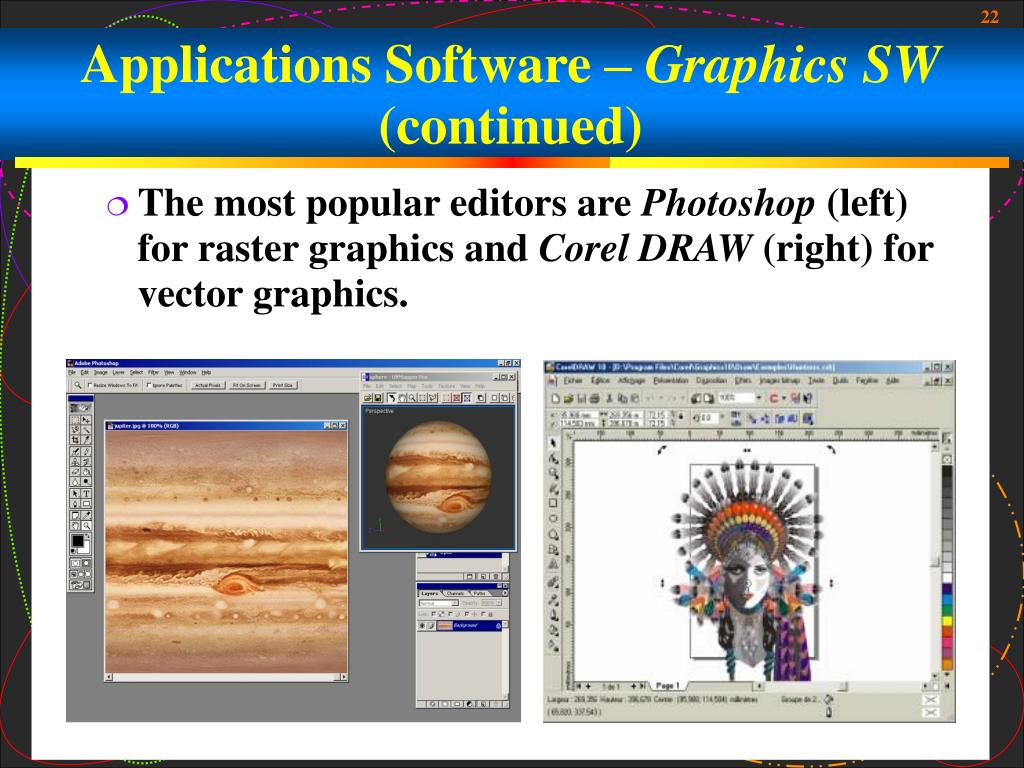Image resolution: width=1024 pixels, height=768 pixels.
Task: Click the trash icon in Photoshop Layers panel
Action: click(496, 704)
